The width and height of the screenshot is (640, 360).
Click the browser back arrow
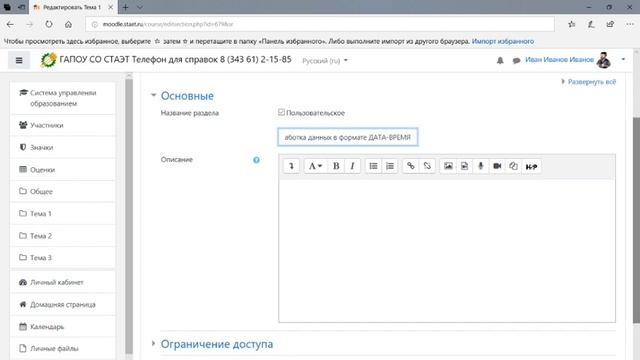pyautogui.click(x=10, y=24)
